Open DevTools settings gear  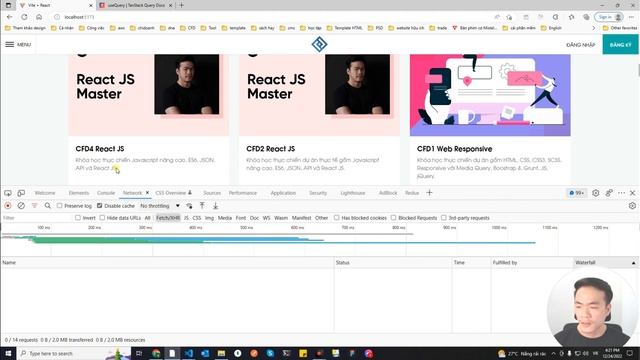click(x=596, y=193)
